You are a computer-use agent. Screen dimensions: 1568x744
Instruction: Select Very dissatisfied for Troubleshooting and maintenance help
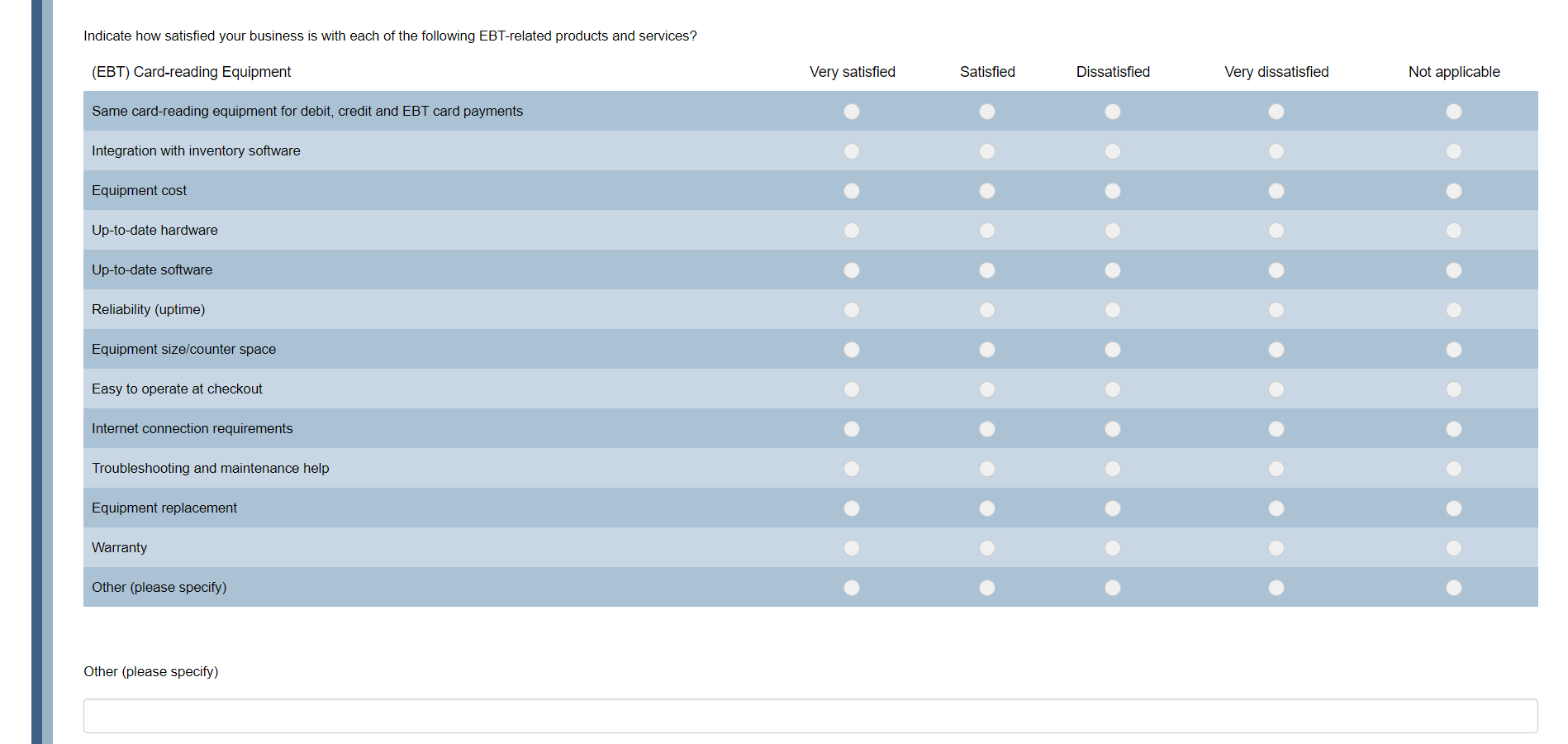coord(1276,469)
